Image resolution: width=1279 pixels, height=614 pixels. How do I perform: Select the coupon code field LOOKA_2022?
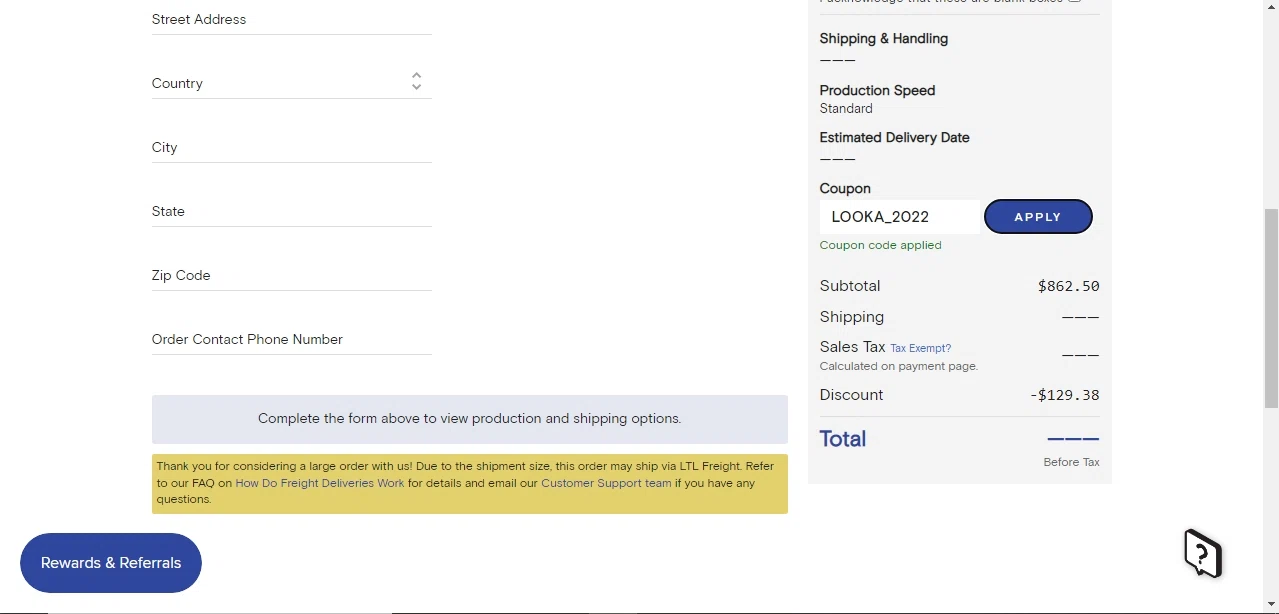pyautogui.click(x=899, y=217)
